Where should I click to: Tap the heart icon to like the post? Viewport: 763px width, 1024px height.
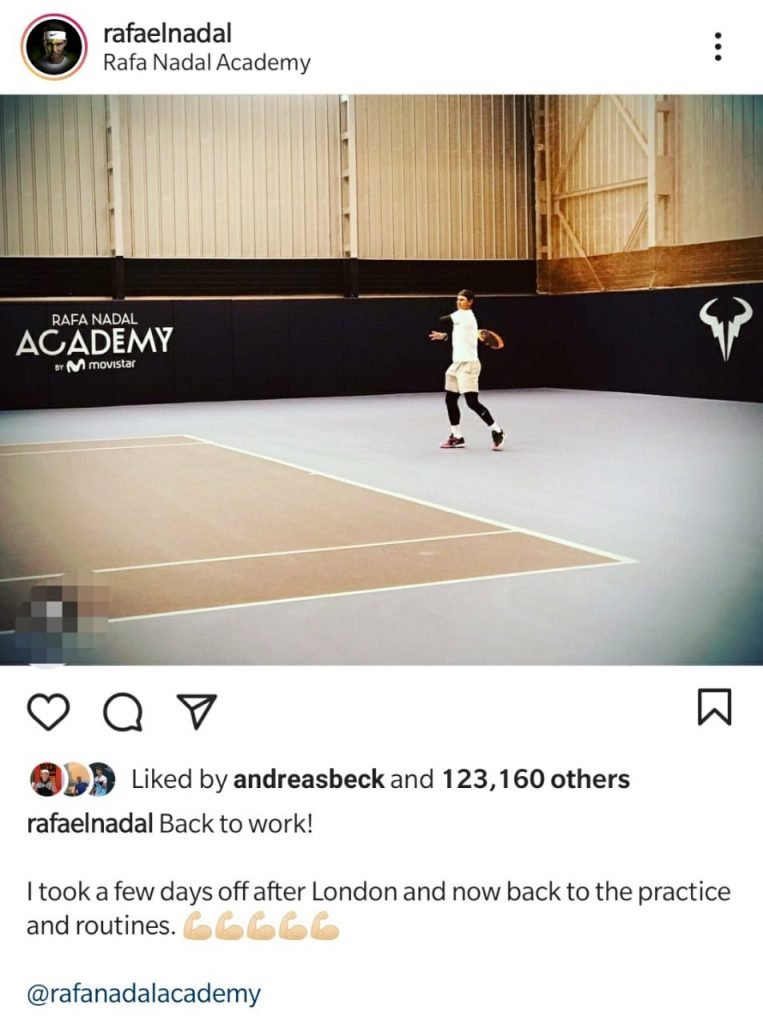point(49,711)
